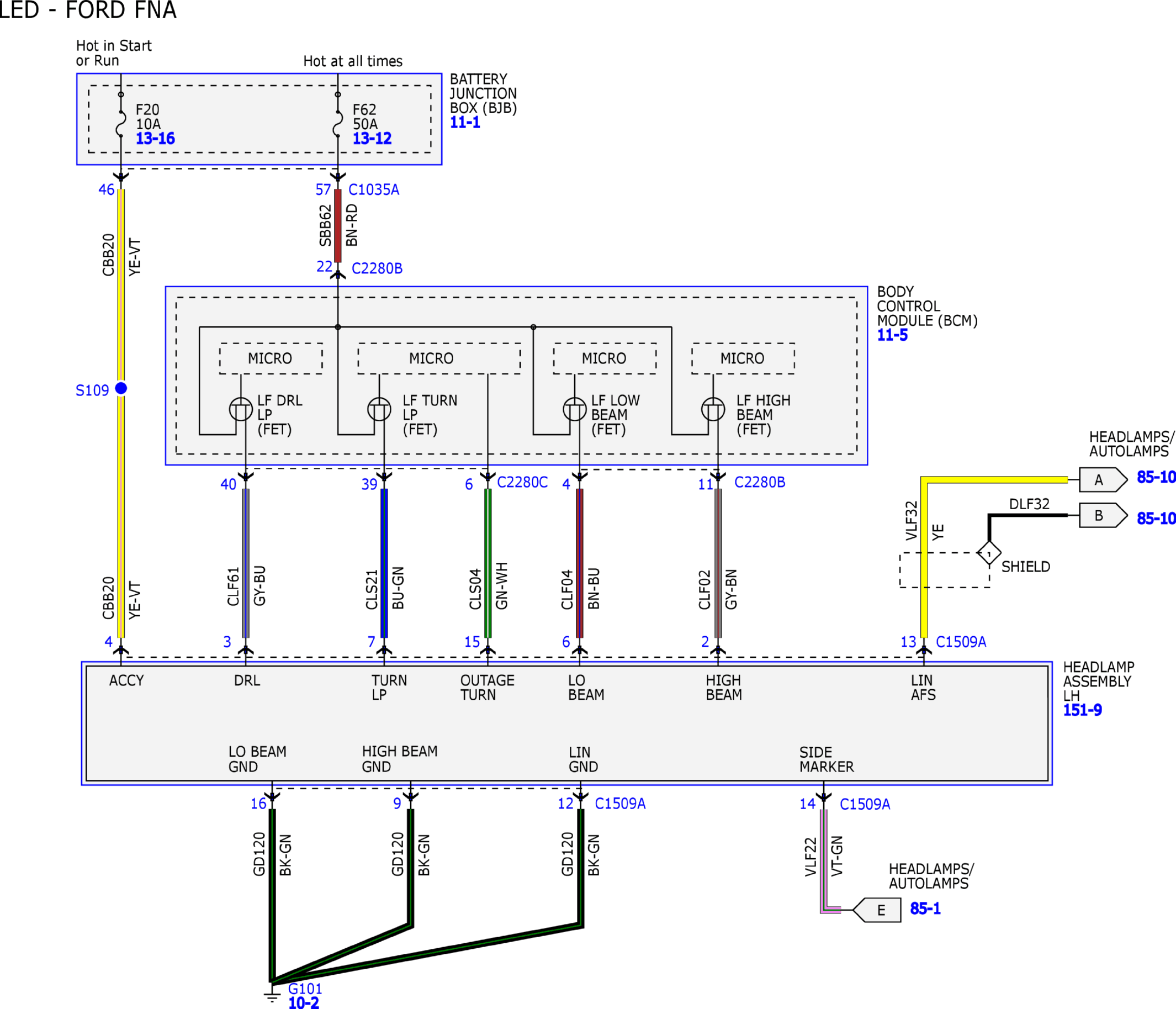Click the CLS21 circuit label

click(x=372, y=589)
